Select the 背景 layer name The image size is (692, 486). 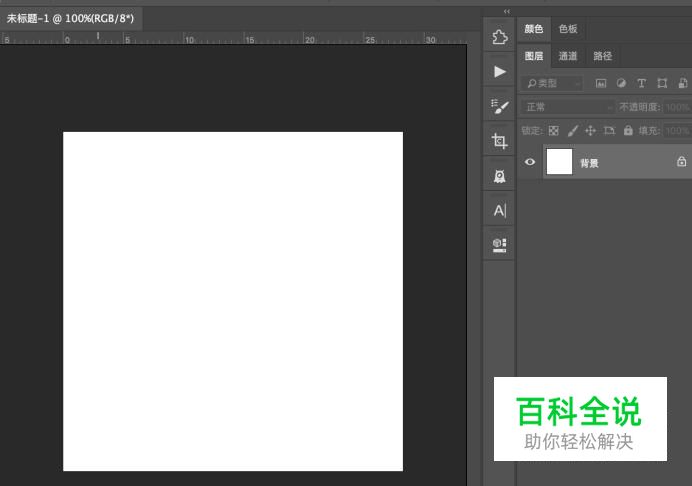(x=589, y=163)
